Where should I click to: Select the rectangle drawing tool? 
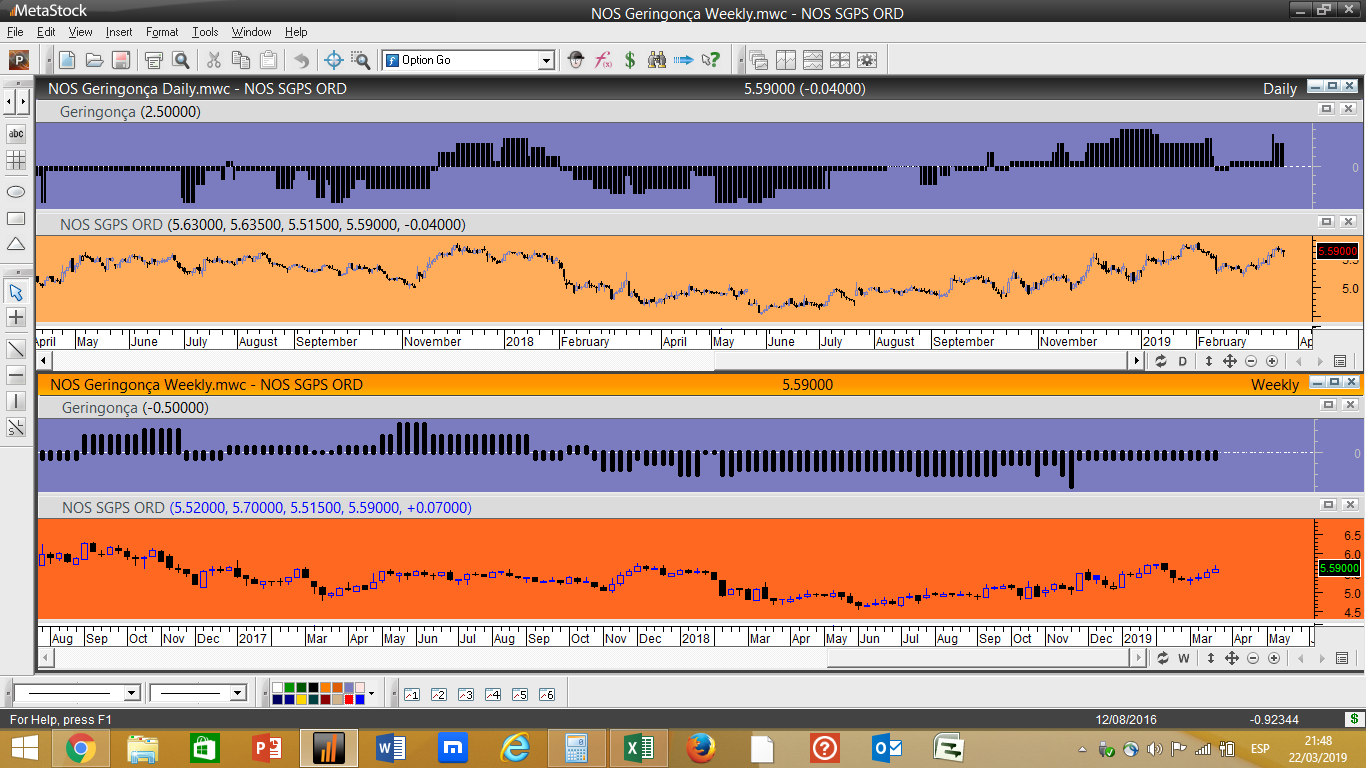click(x=16, y=218)
